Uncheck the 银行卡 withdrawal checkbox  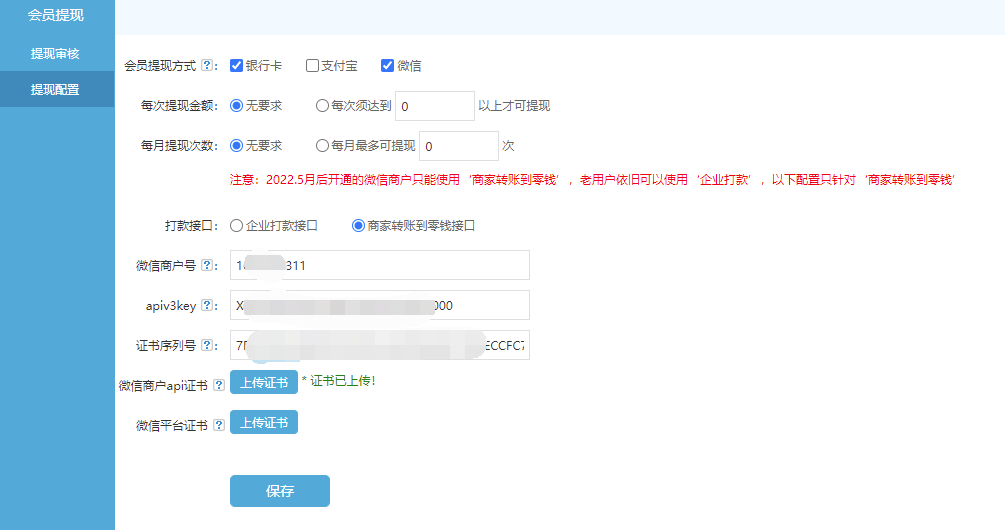pyautogui.click(x=237, y=66)
